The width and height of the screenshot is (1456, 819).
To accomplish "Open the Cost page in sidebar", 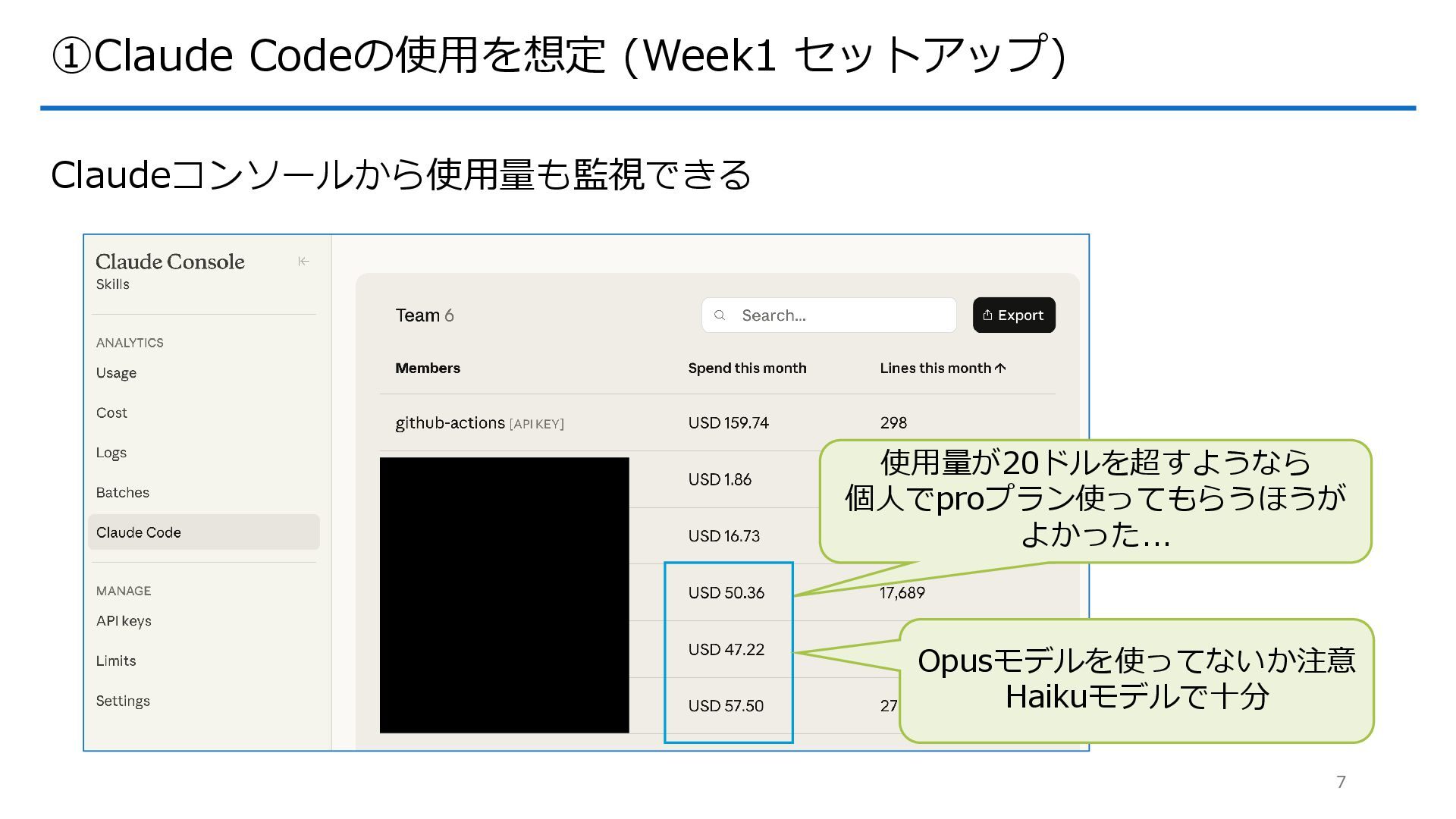I will coord(111,413).
